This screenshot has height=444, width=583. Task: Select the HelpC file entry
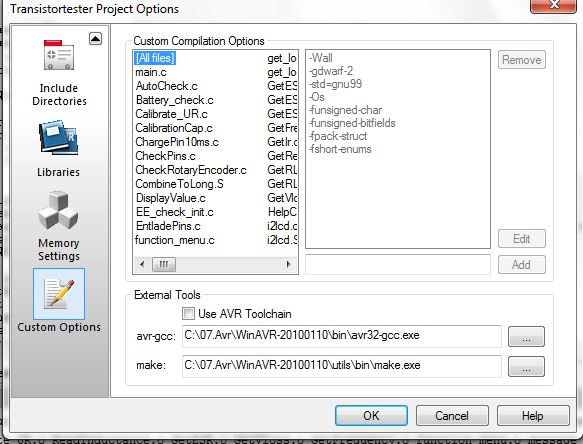click(x=282, y=212)
